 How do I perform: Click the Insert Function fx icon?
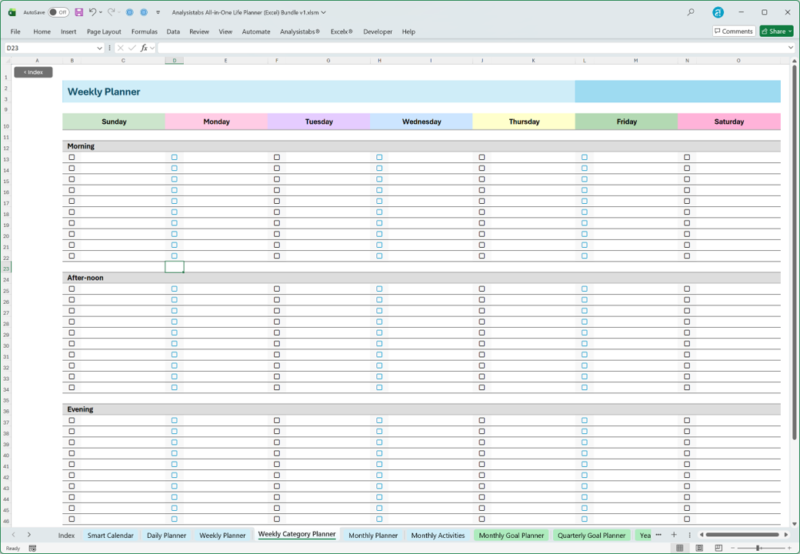[144, 48]
